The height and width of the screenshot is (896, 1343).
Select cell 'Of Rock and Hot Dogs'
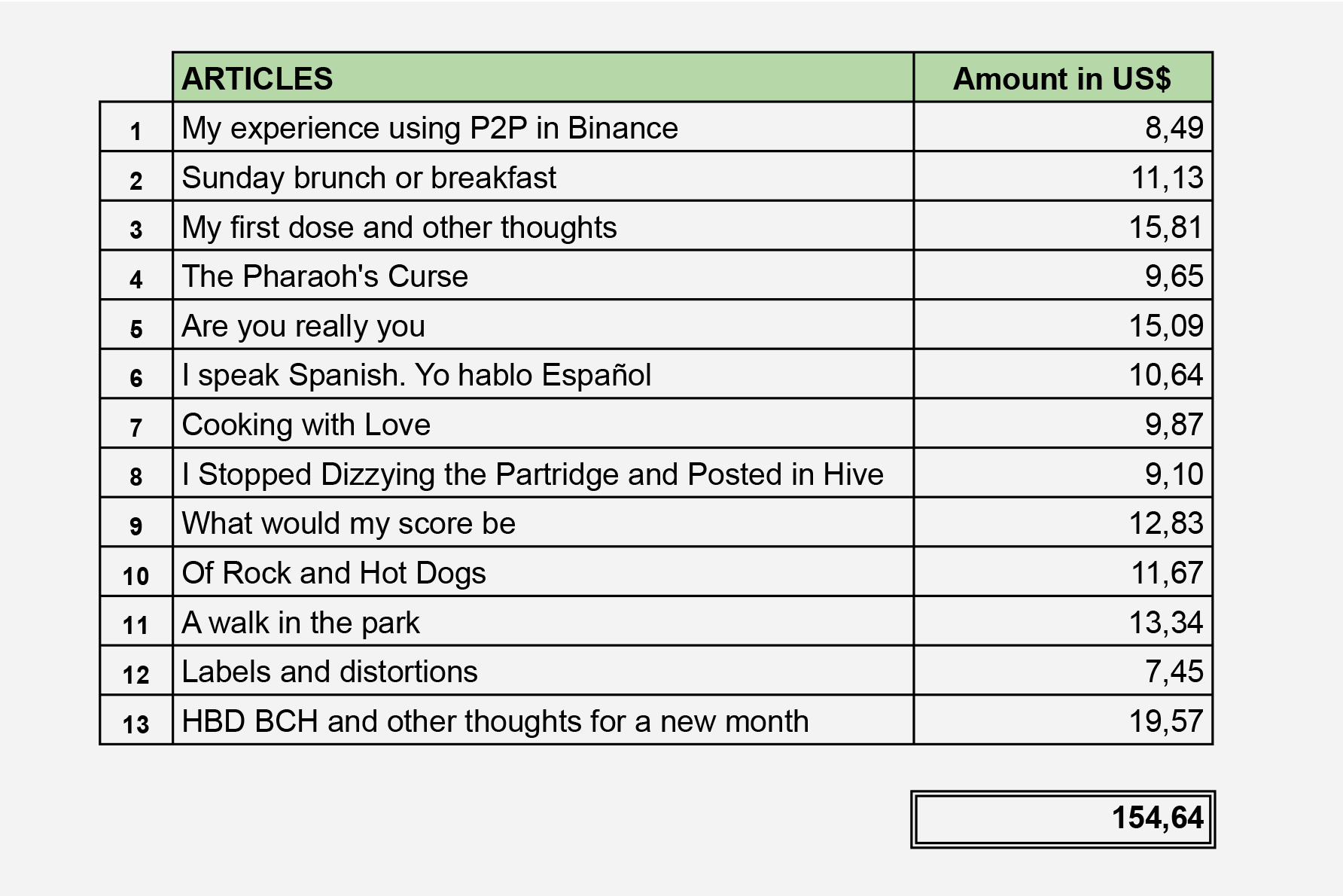[x=543, y=571]
